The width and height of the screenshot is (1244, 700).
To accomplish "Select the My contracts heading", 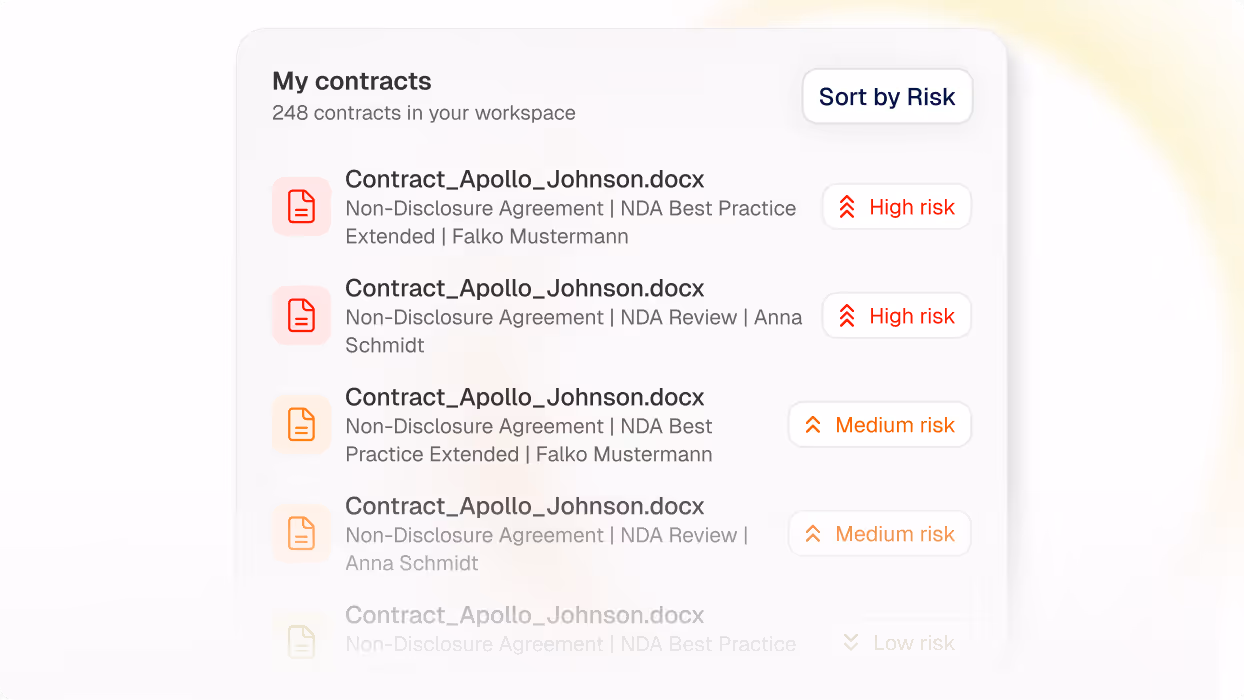I will 352,81.
